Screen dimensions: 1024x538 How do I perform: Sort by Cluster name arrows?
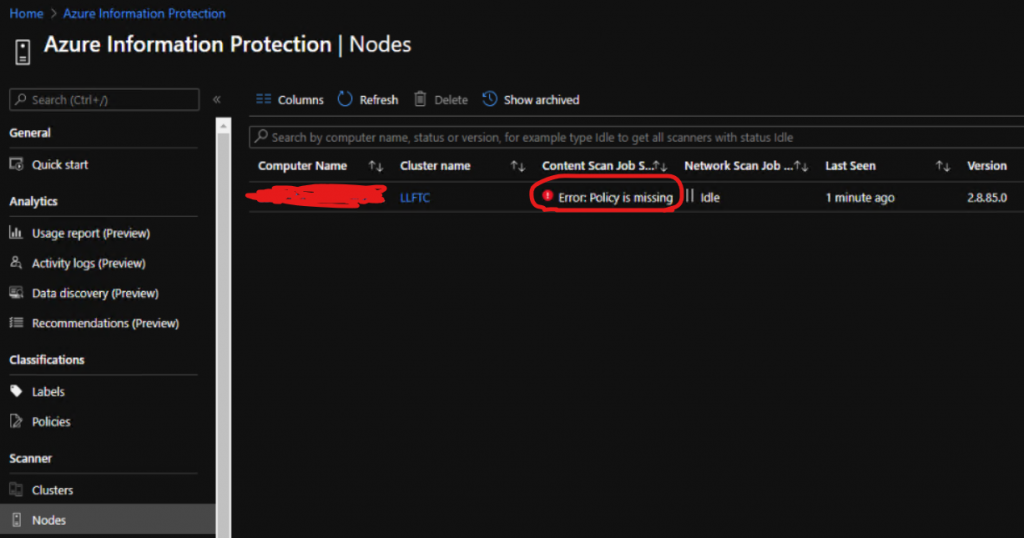point(518,166)
